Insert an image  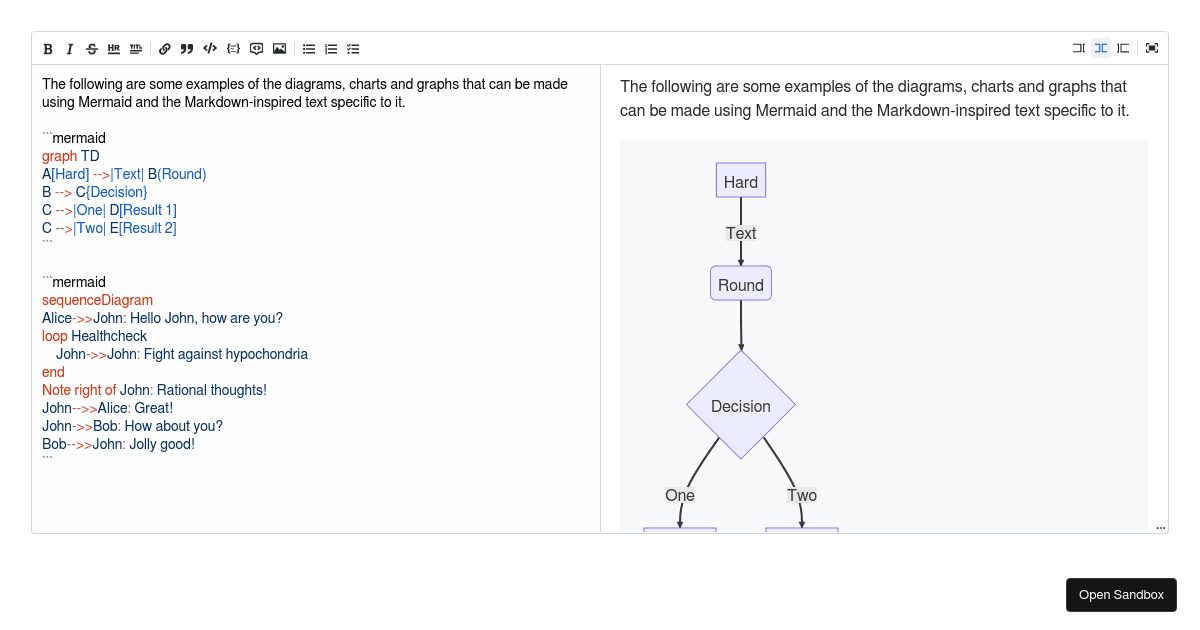pyautogui.click(x=279, y=48)
